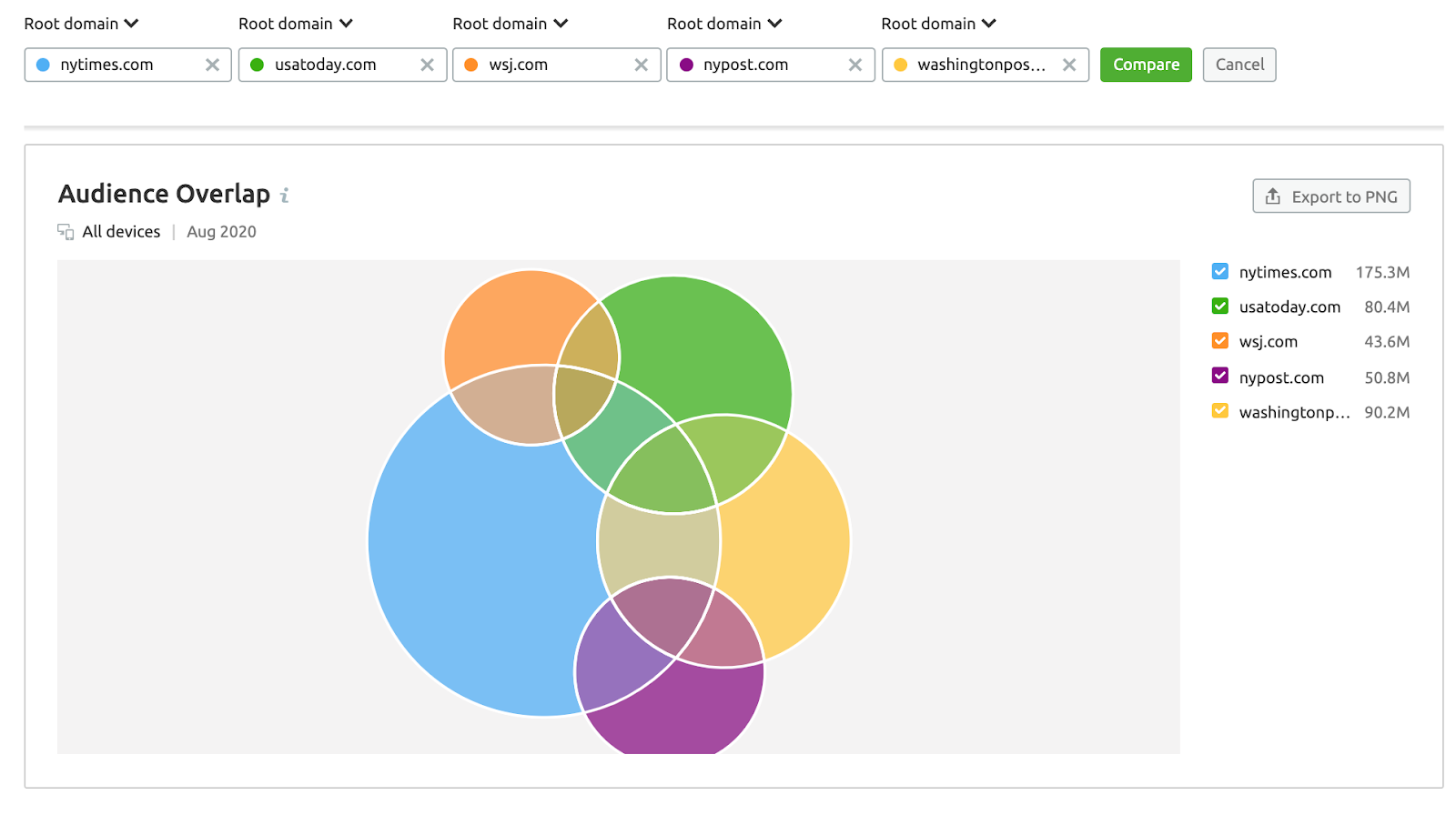Disable the nypost.com legend checkbox
The height and width of the screenshot is (815, 1456).
tap(1220, 376)
